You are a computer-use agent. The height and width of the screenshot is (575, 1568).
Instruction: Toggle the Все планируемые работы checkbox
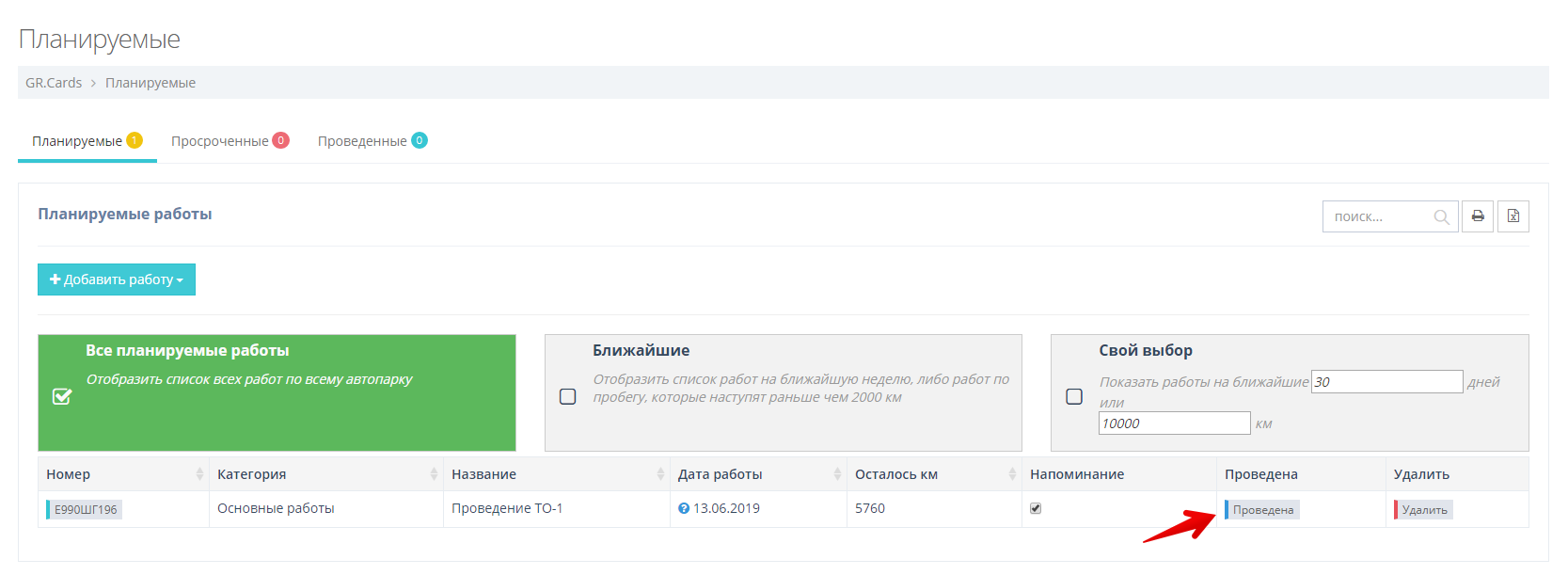click(x=62, y=396)
